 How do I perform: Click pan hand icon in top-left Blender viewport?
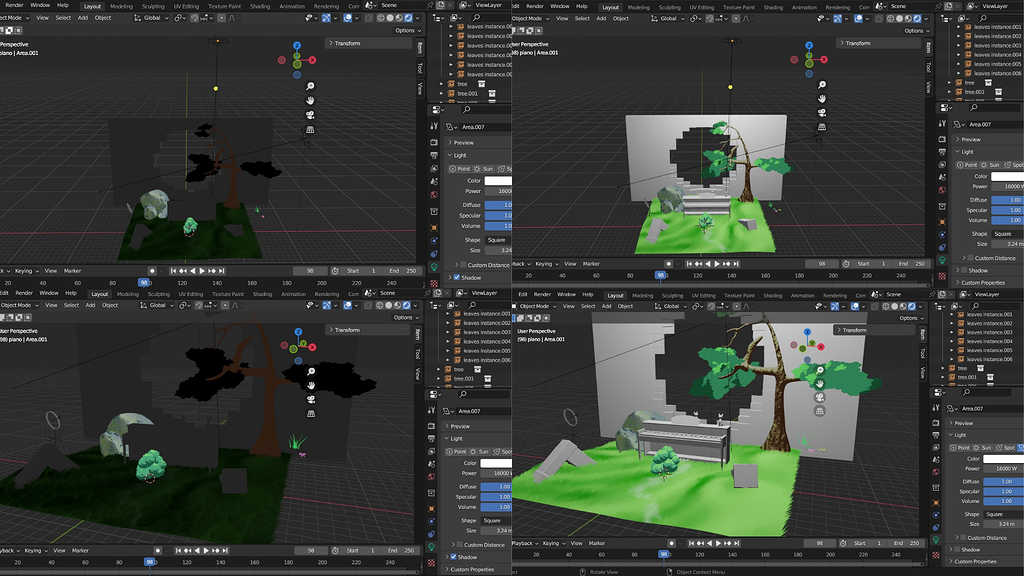click(311, 100)
